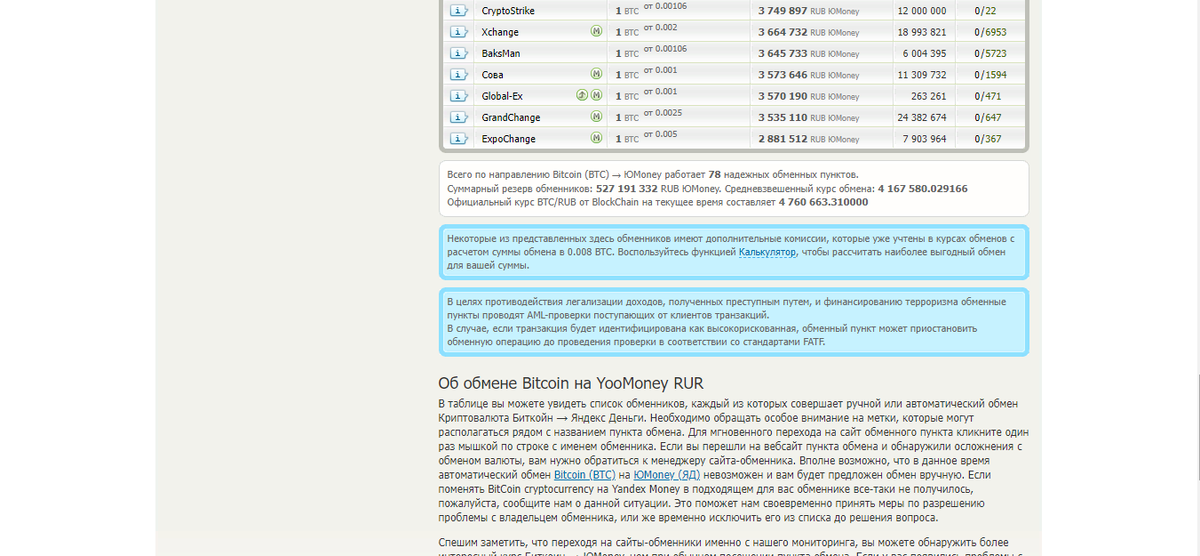
Task: Open the info icon for CryptoStrike
Action: coord(458,10)
